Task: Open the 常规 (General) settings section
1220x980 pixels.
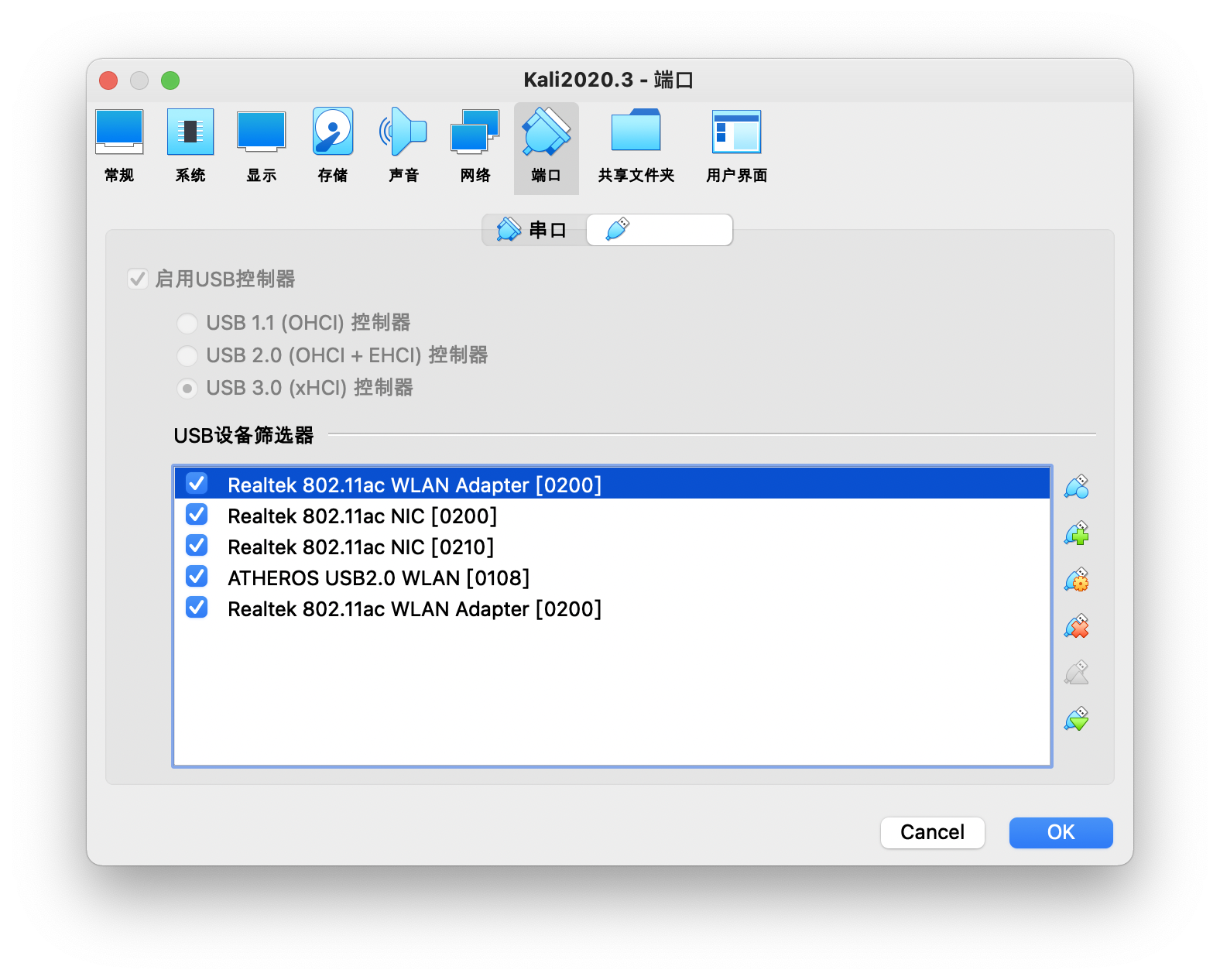Action: pyautogui.click(x=119, y=146)
